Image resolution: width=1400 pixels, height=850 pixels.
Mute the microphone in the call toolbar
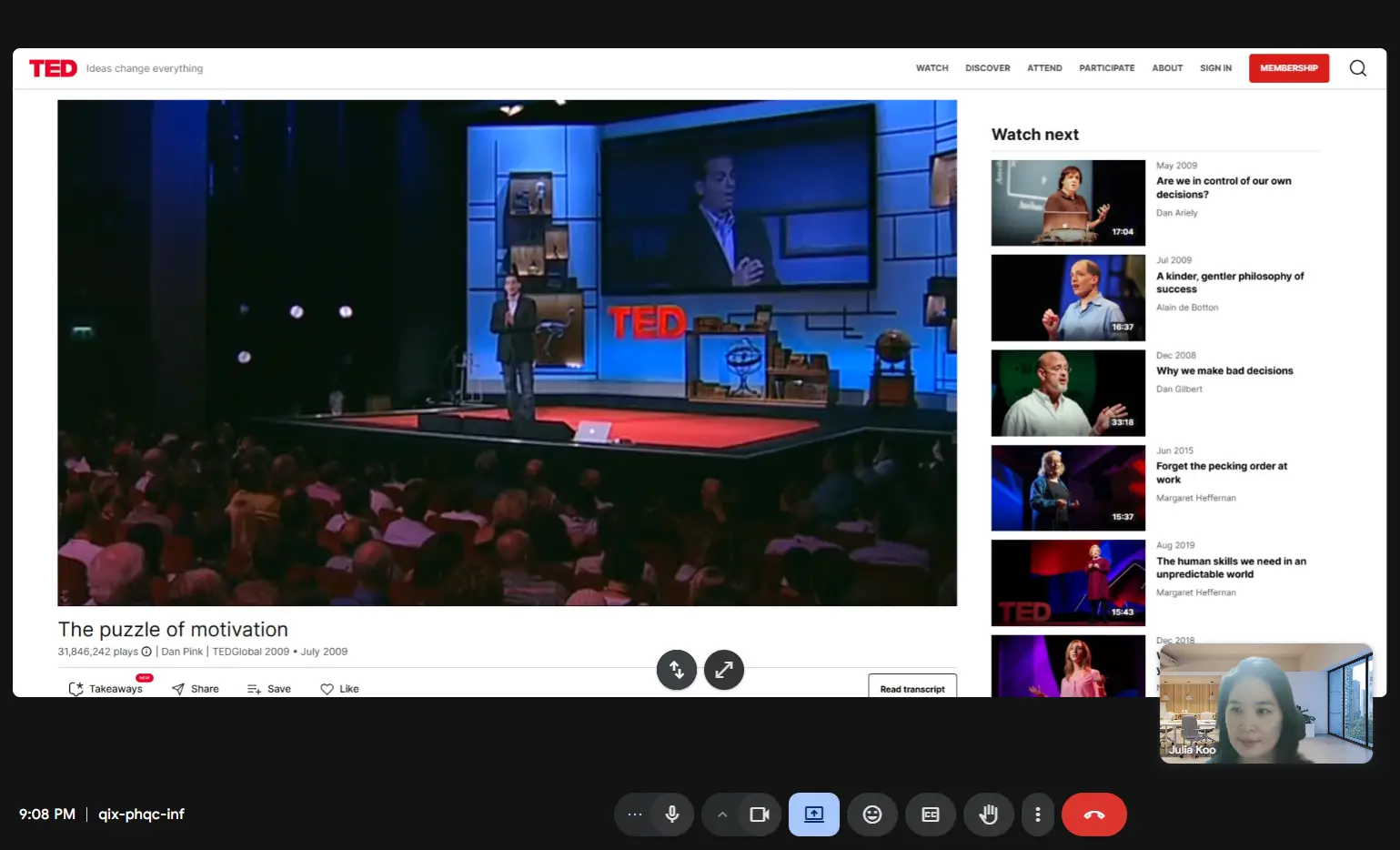click(672, 815)
